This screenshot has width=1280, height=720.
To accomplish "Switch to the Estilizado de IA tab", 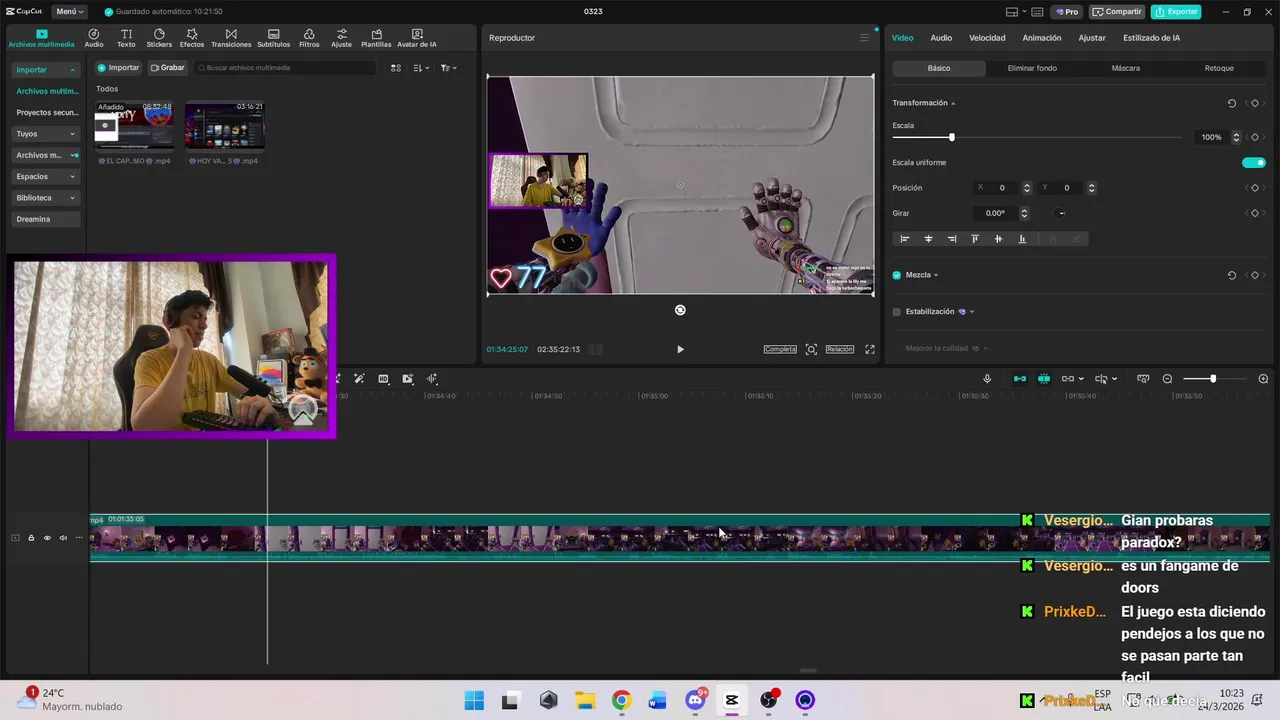I will point(1151,38).
